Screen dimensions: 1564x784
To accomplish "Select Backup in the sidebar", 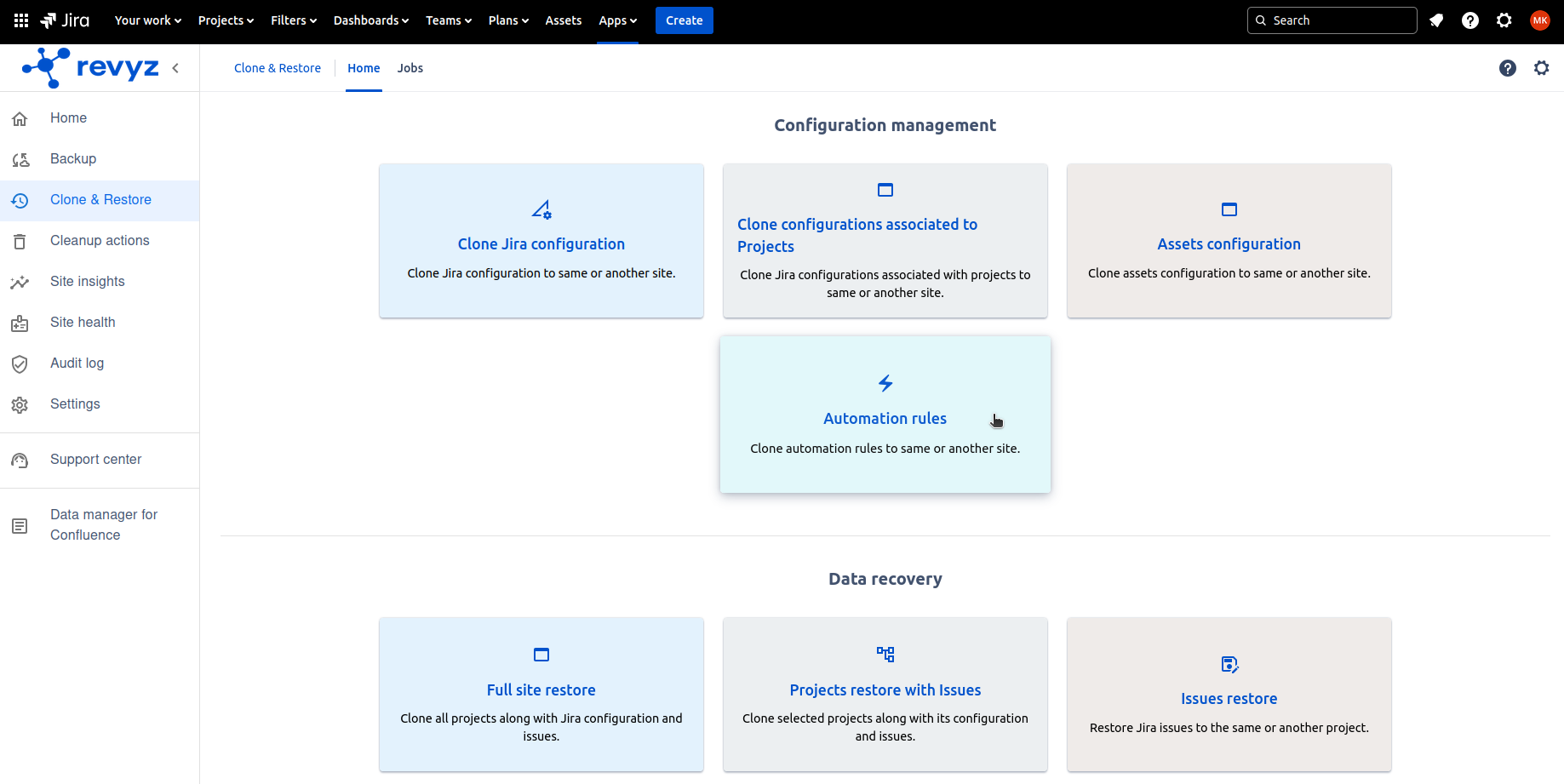I will (73, 159).
